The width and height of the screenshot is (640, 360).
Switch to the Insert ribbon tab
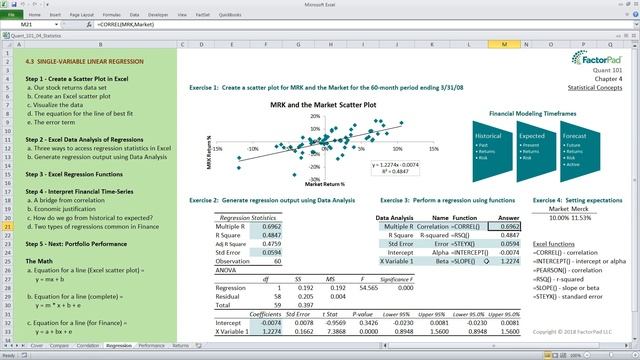tap(55, 15)
